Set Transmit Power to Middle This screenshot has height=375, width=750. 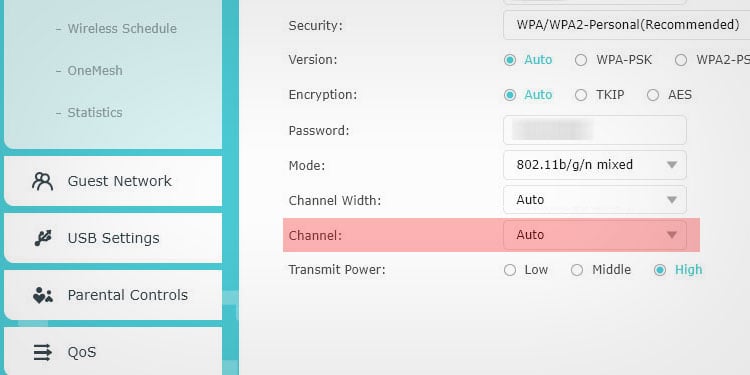click(577, 270)
